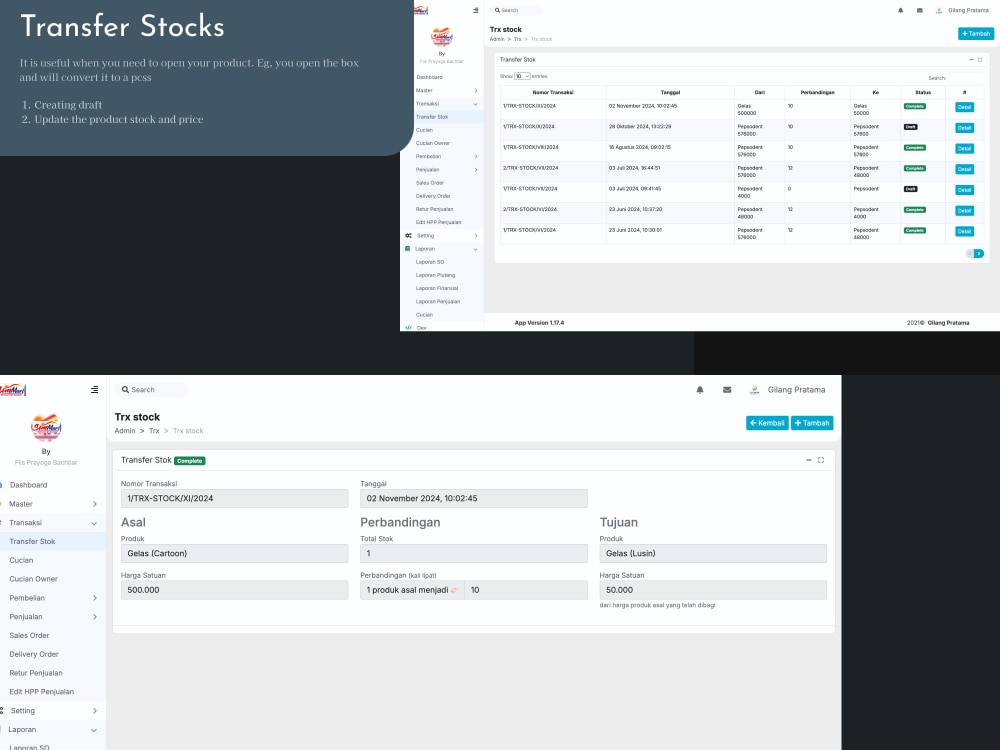Fullscreen the Transfer Stok table card
The width and height of the screenshot is (1000, 750).
click(x=980, y=59)
